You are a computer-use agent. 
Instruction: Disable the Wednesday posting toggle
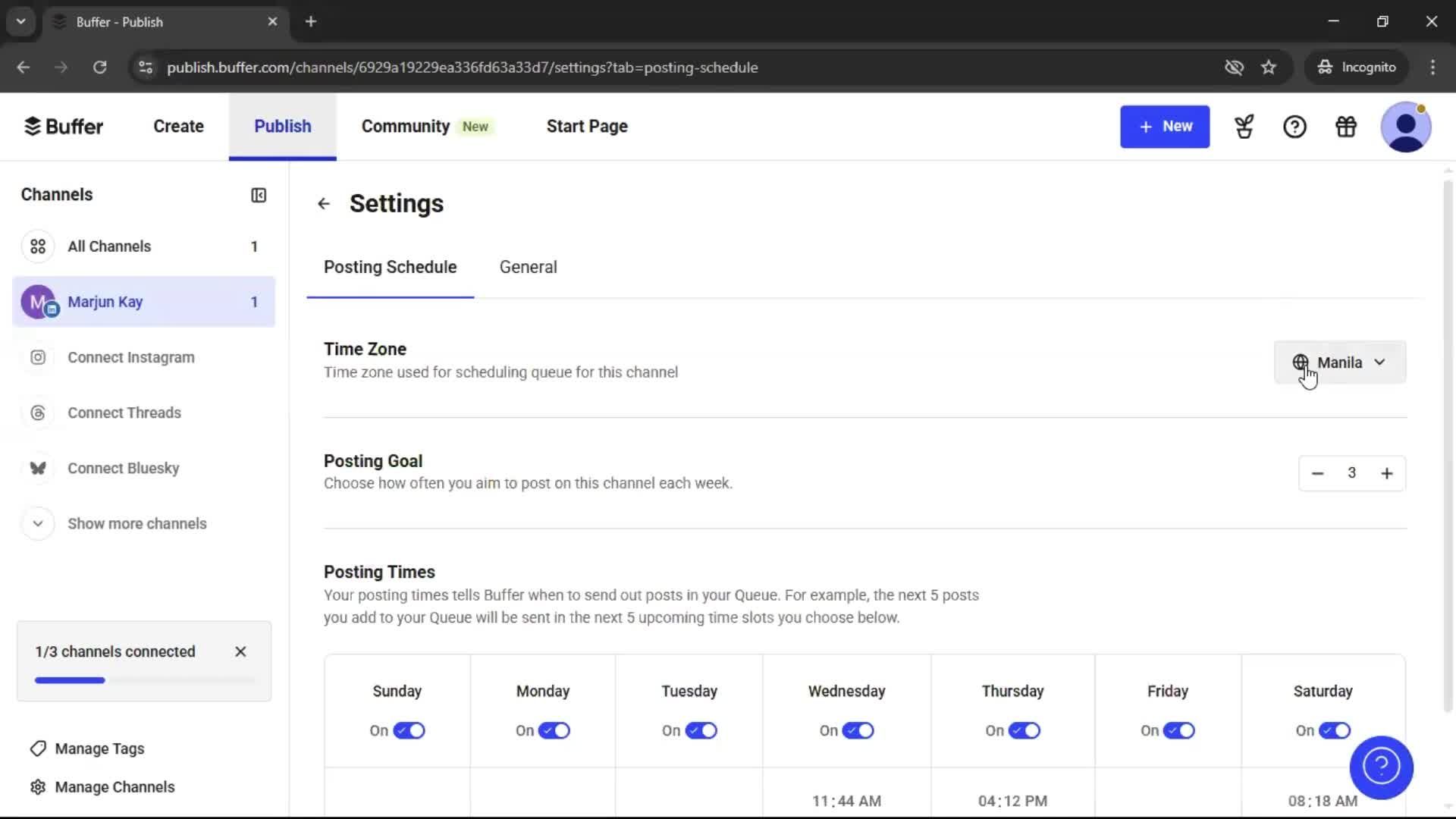(859, 730)
